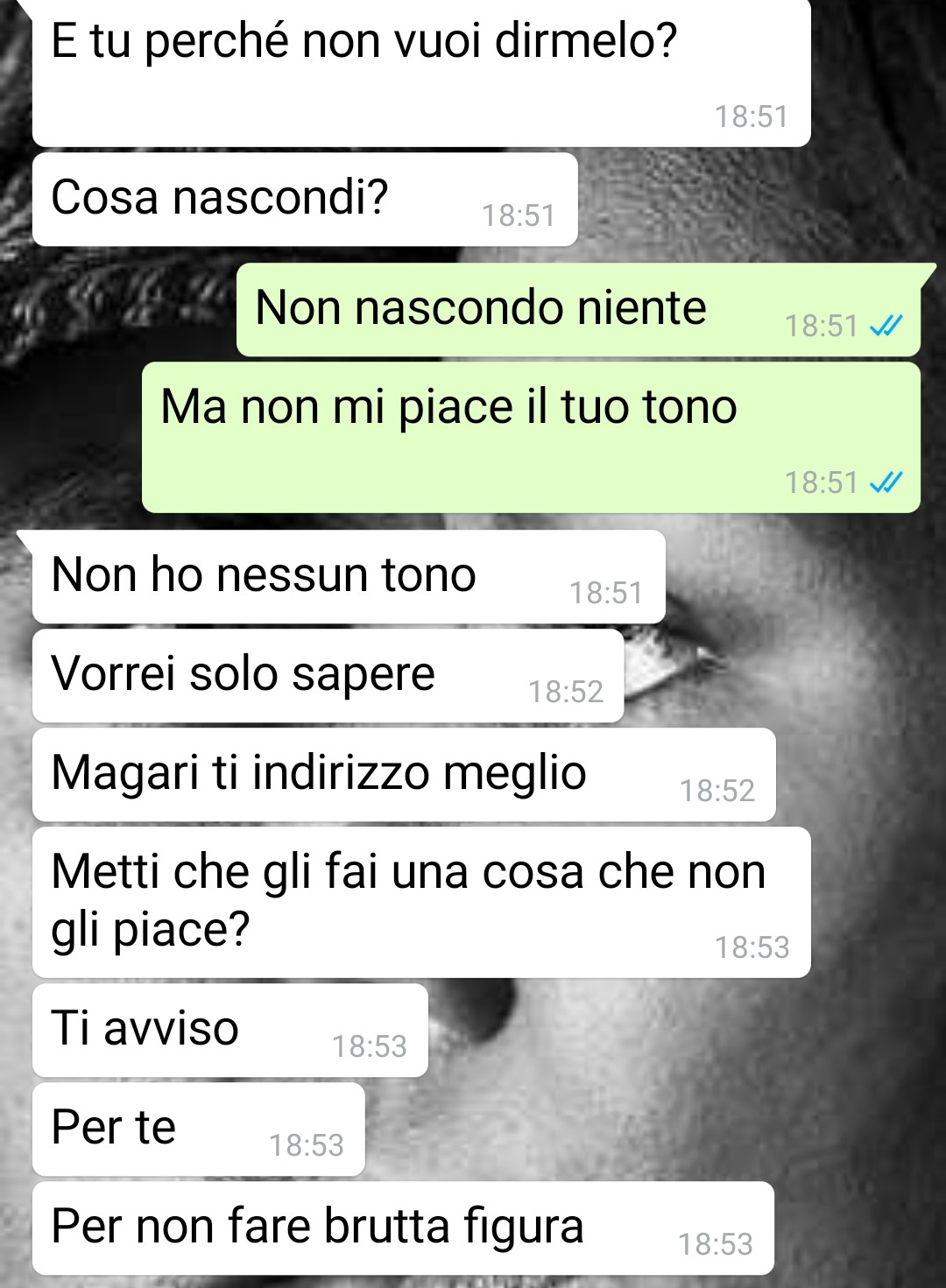
Task: Tap the "Magari ti indirizzo meglio" message
Action: click(x=404, y=775)
